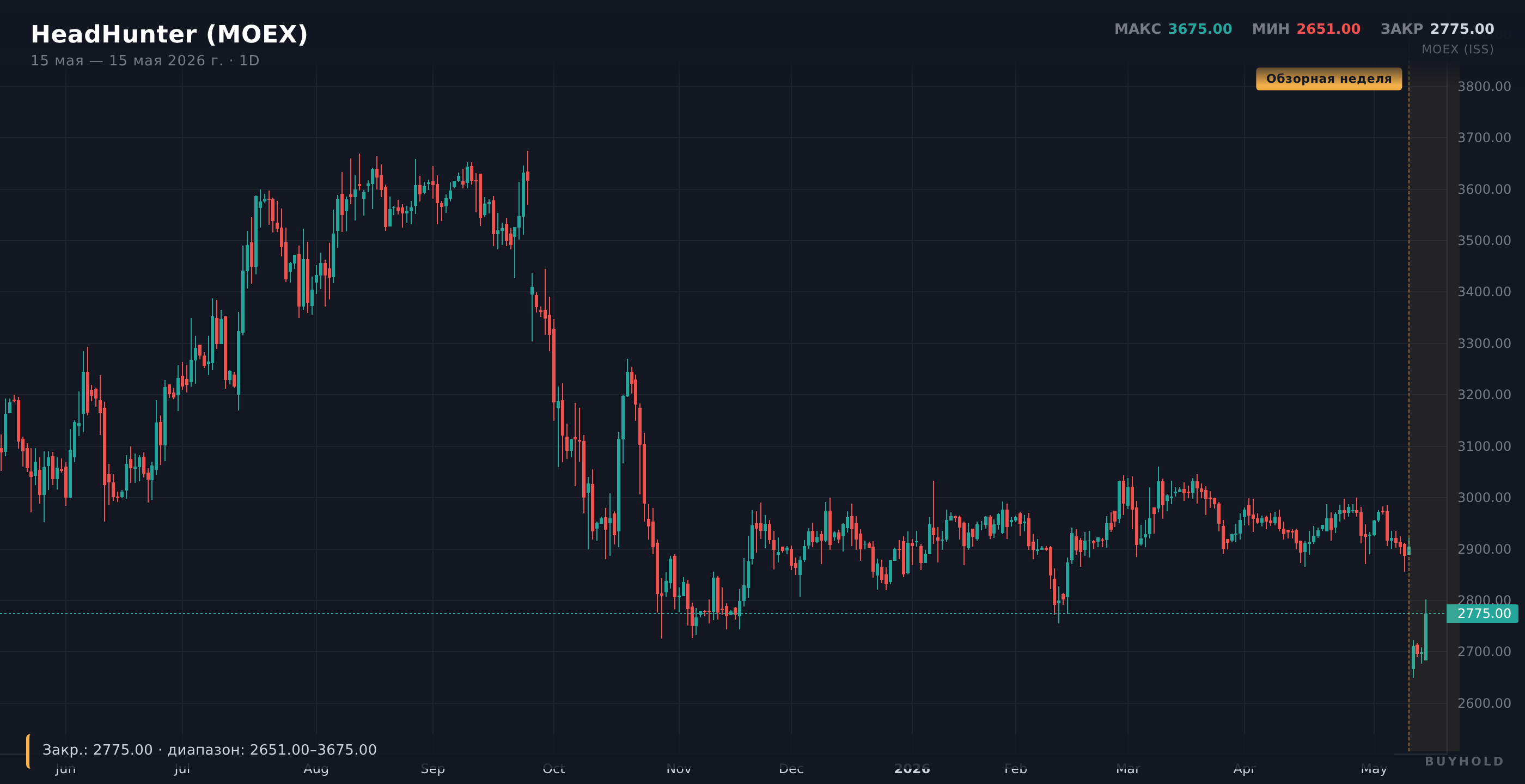Click the Sep label on time axis
Image resolution: width=1525 pixels, height=784 pixels.
click(x=433, y=769)
